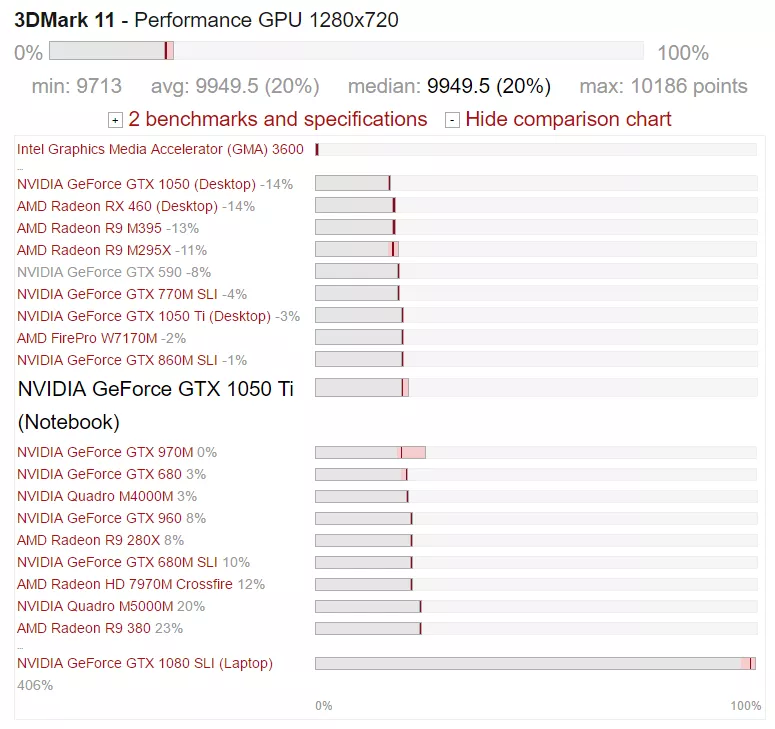Select AMD Radeon RX 460 (Desktop)

pos(117,206)
